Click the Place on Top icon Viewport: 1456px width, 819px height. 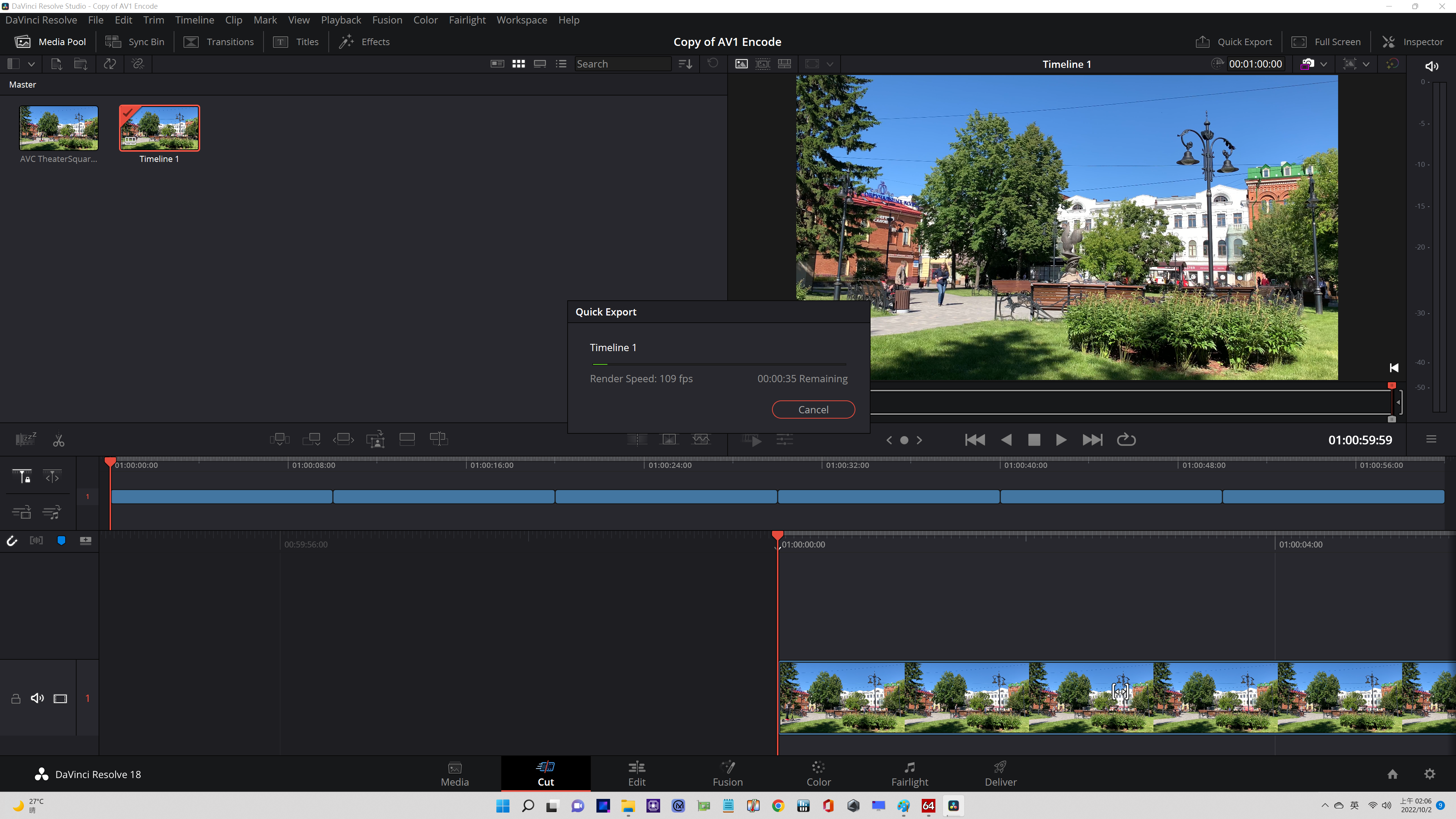[407, 439]
